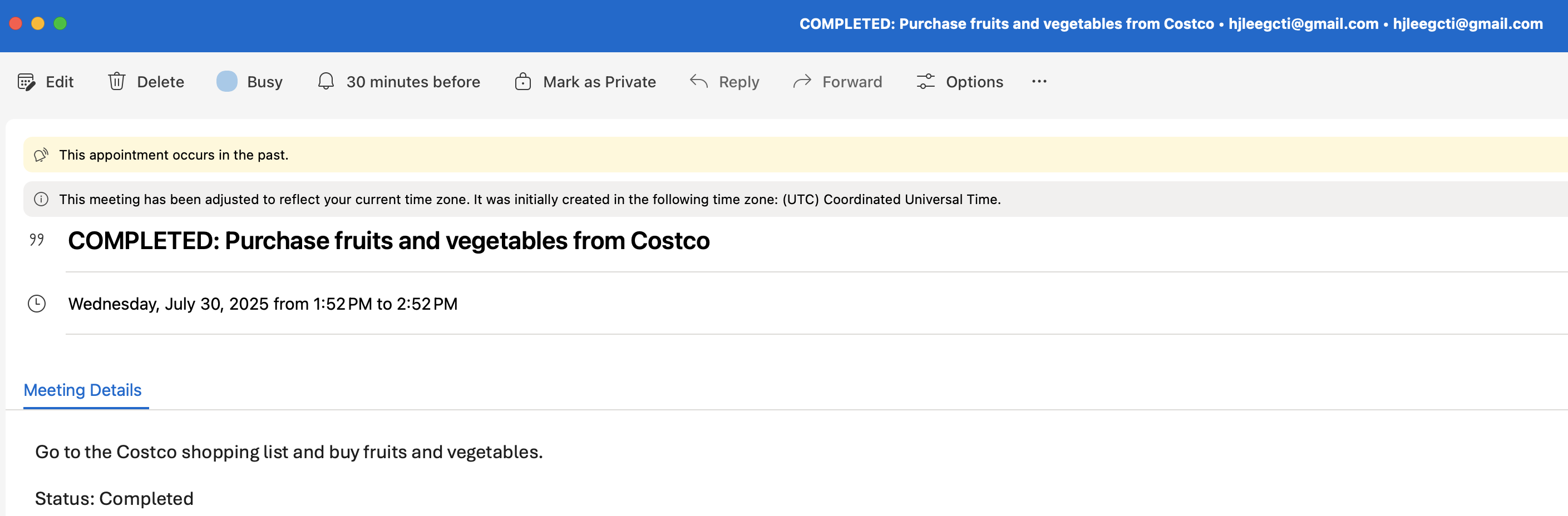
Task: Select the Delete trash icon
Action: (116, 82)
